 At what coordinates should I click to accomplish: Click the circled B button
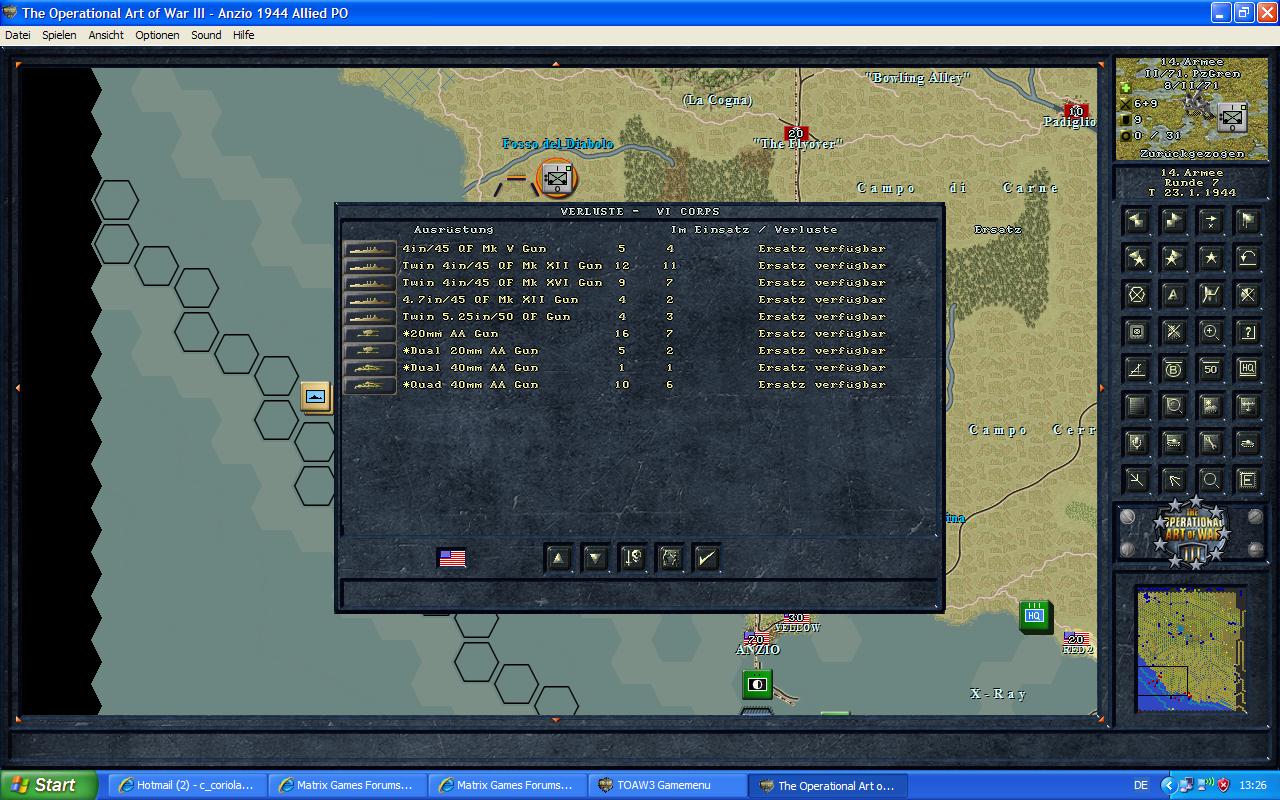tap(1174, 369)
